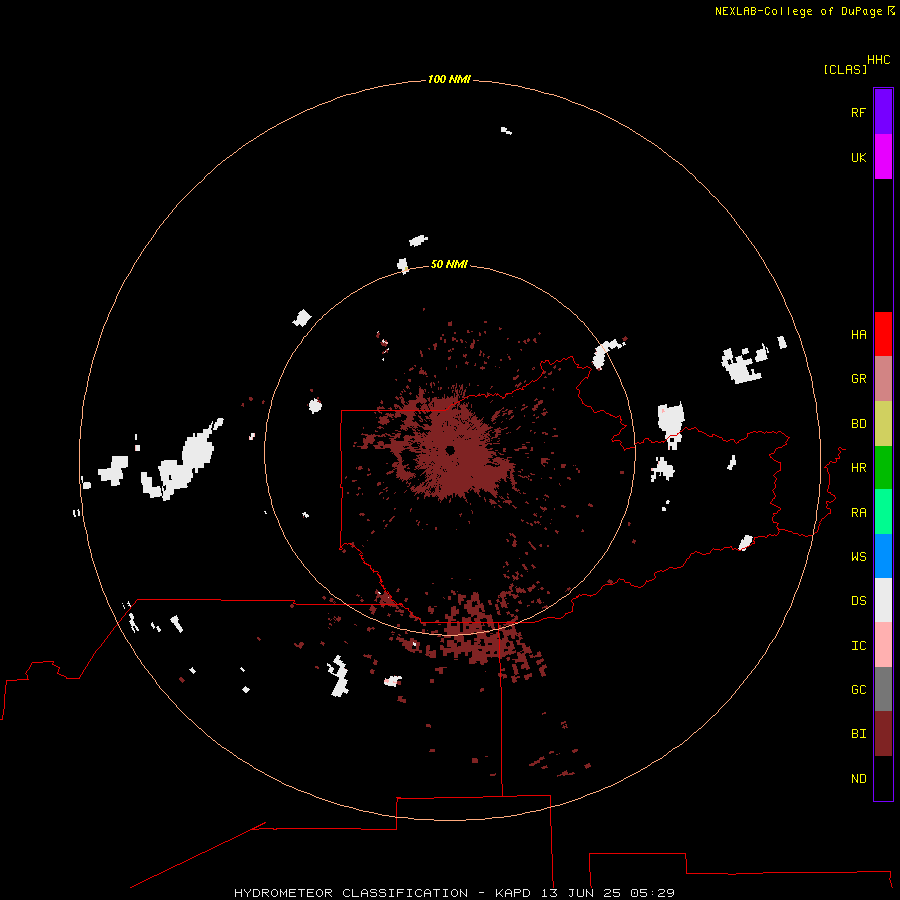Click the purple RF legend color swatch

point(883,112)
